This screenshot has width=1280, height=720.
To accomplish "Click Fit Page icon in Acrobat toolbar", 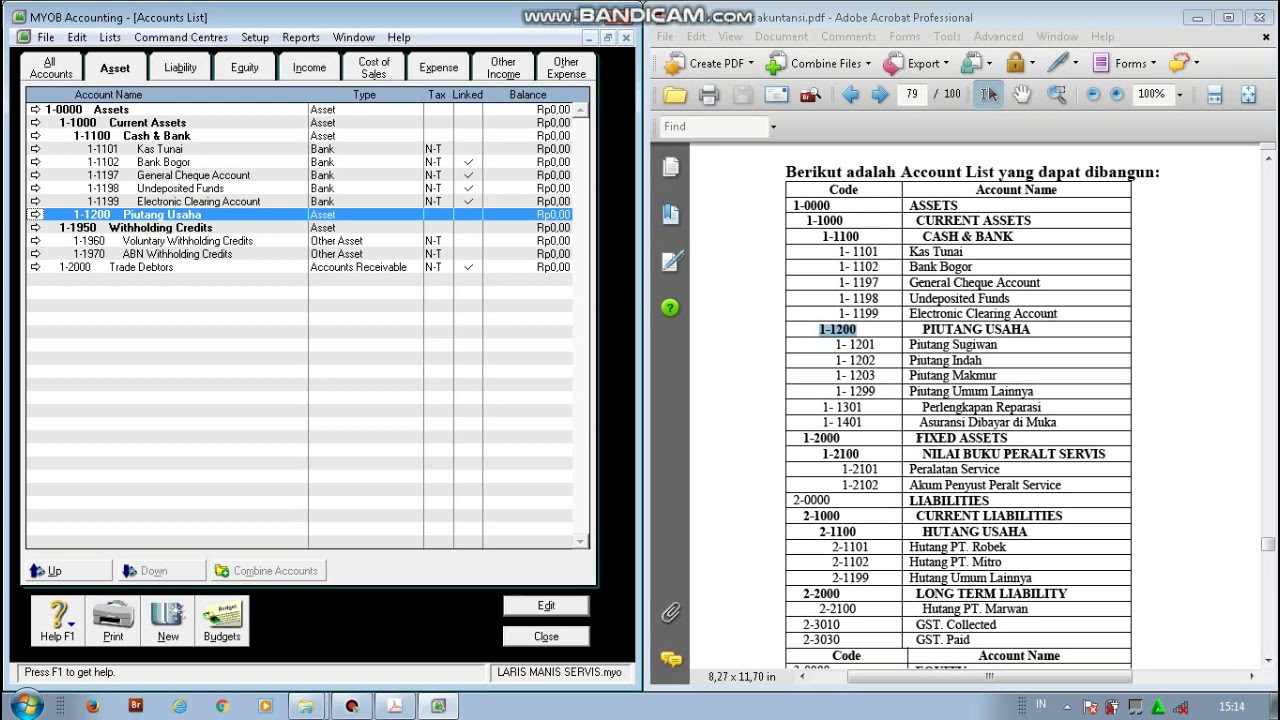I will pyautogui.click(x=1248, y=94).
